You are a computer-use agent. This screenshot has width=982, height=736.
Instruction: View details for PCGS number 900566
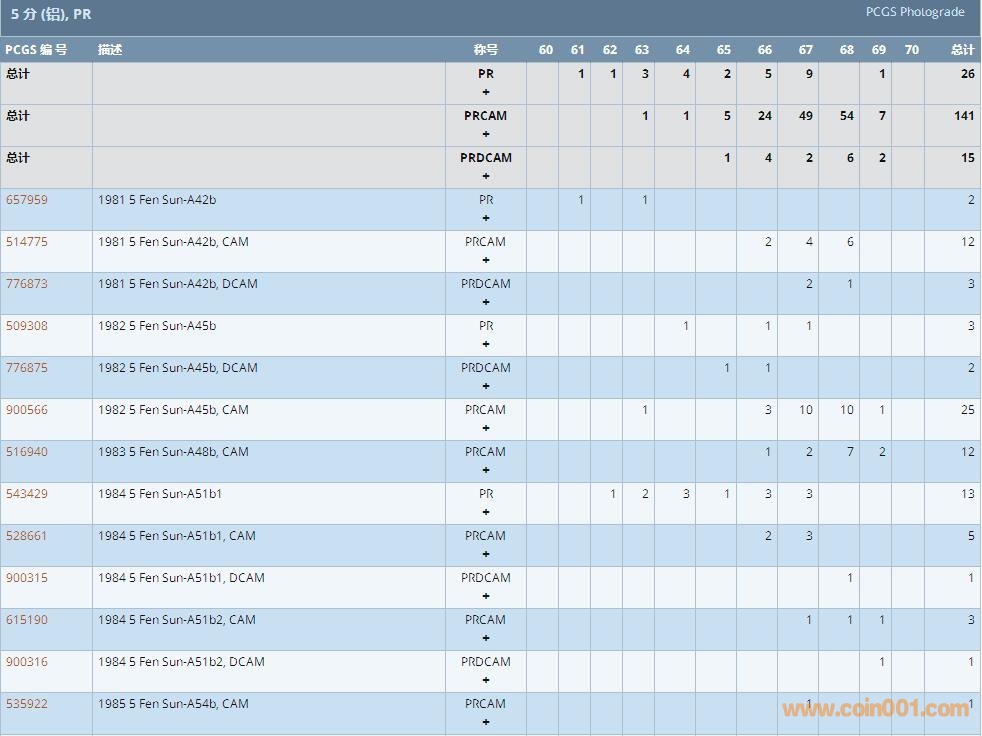coord(26,410)
